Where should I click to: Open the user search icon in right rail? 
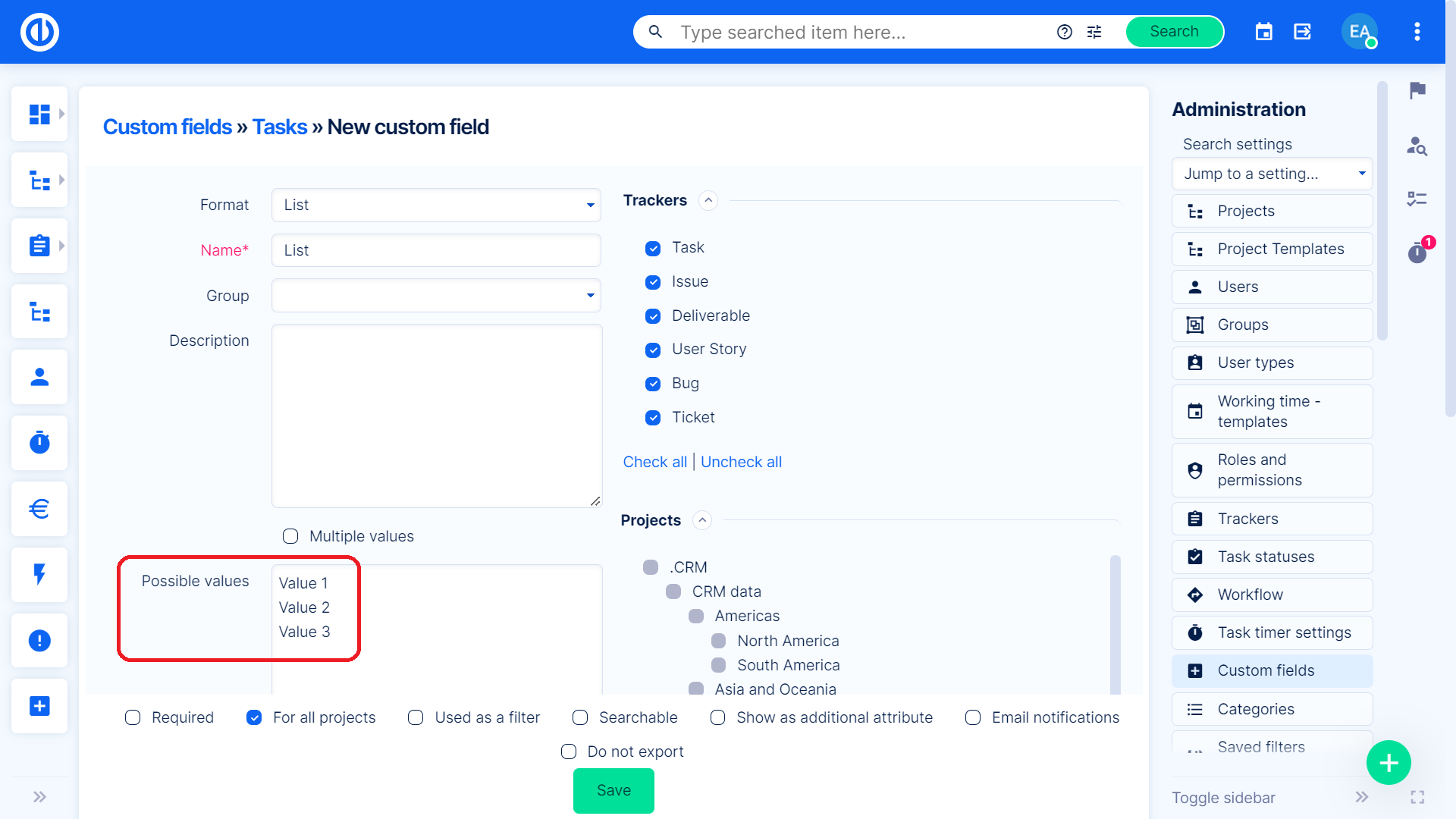(1417, 146)
